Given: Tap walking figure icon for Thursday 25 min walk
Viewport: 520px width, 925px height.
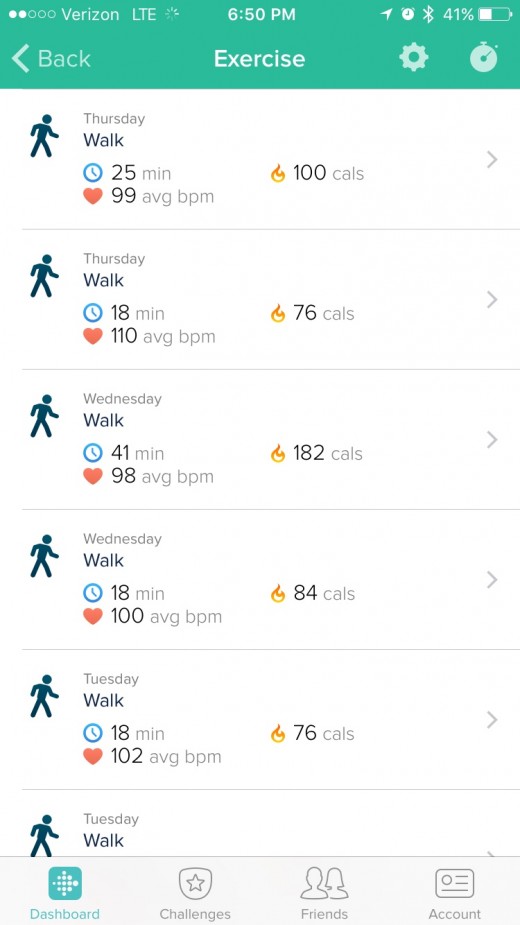Looking at the screenshot, I should tap(44, 136).
